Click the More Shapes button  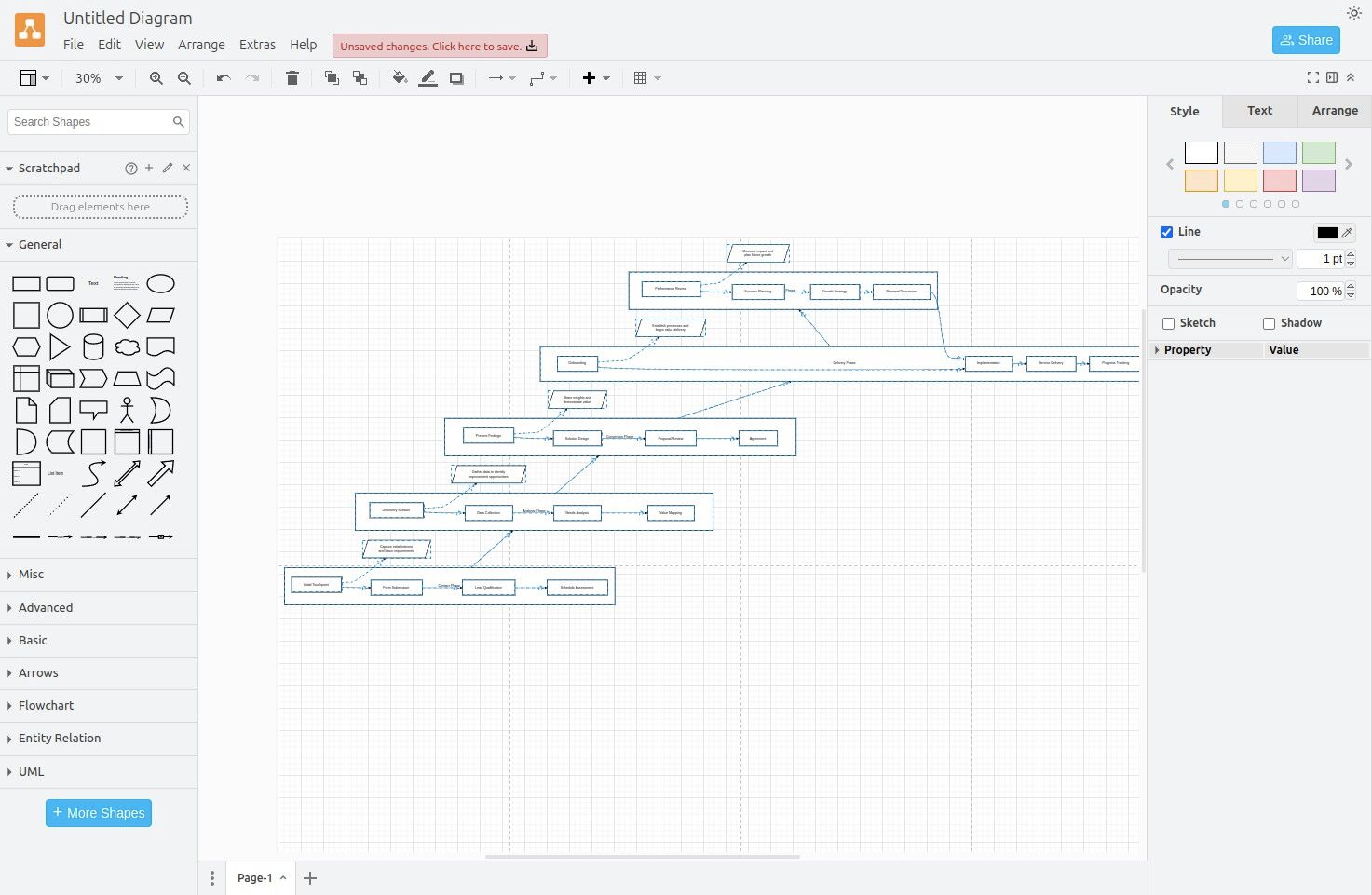pos(98,812)
